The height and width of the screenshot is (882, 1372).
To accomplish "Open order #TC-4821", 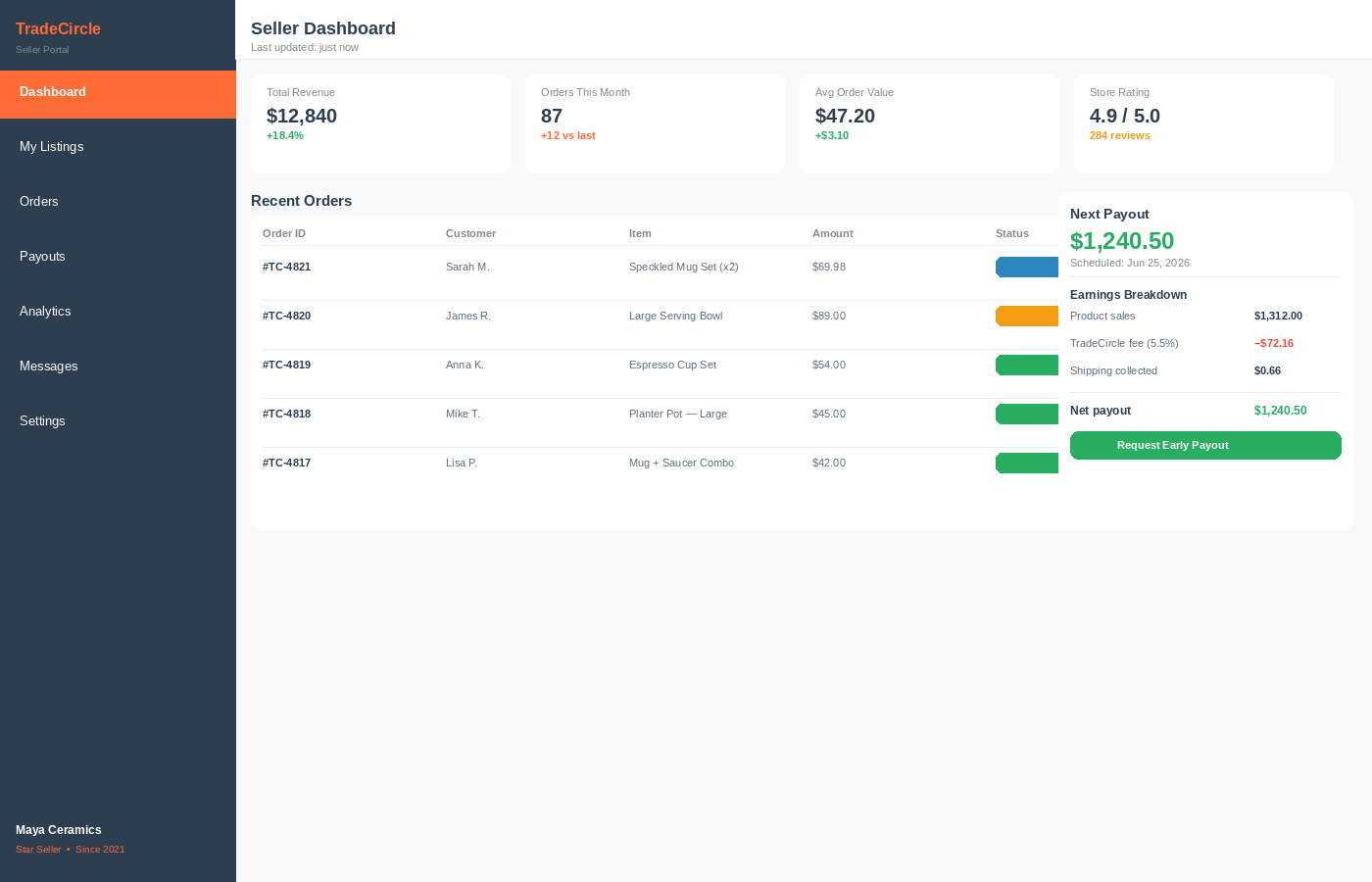I will click(x=286, y=267).
